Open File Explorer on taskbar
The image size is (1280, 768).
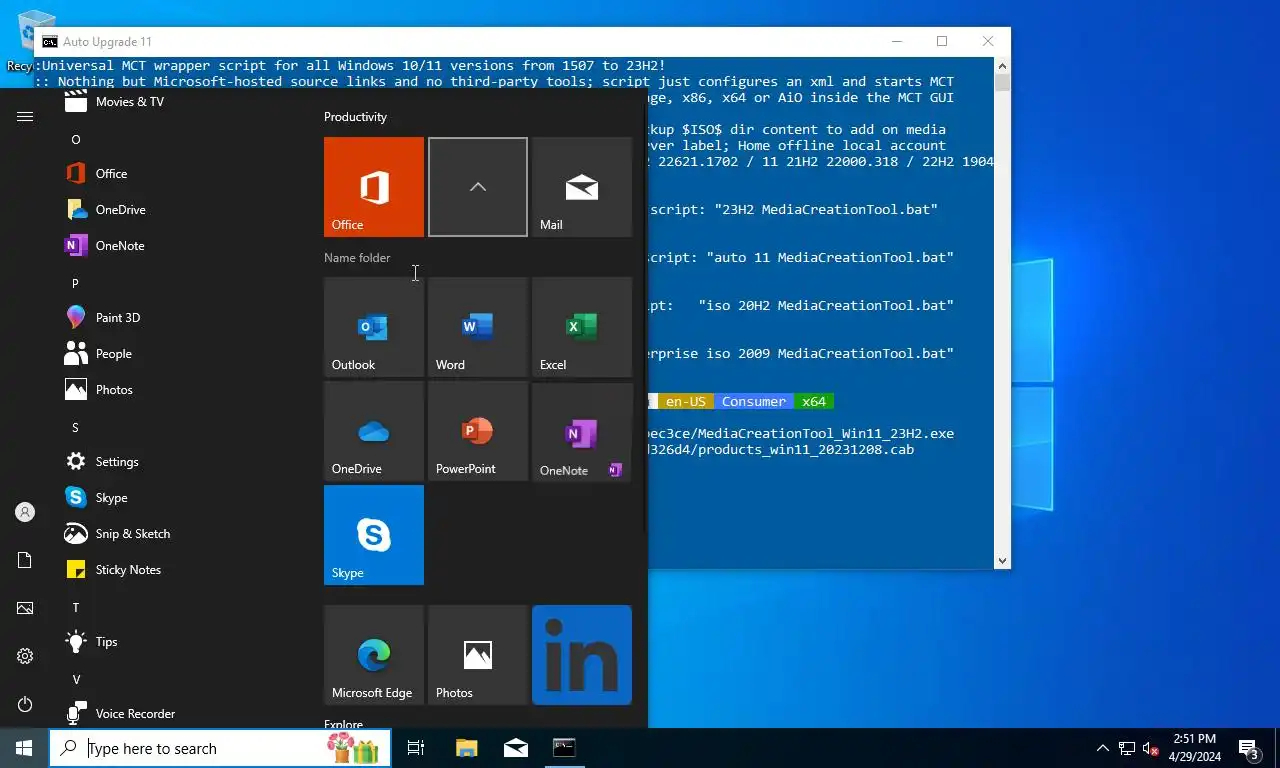pos(466,748)
